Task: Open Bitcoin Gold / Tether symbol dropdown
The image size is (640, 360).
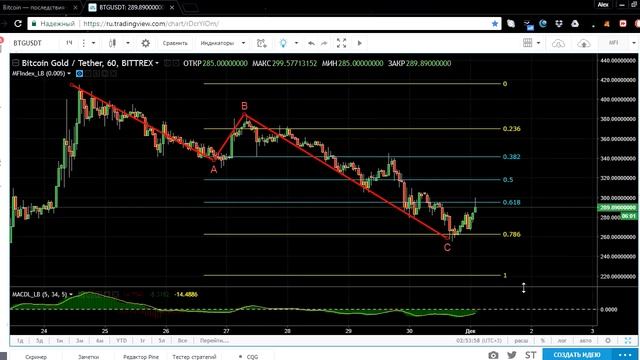Action: [157, 63]
